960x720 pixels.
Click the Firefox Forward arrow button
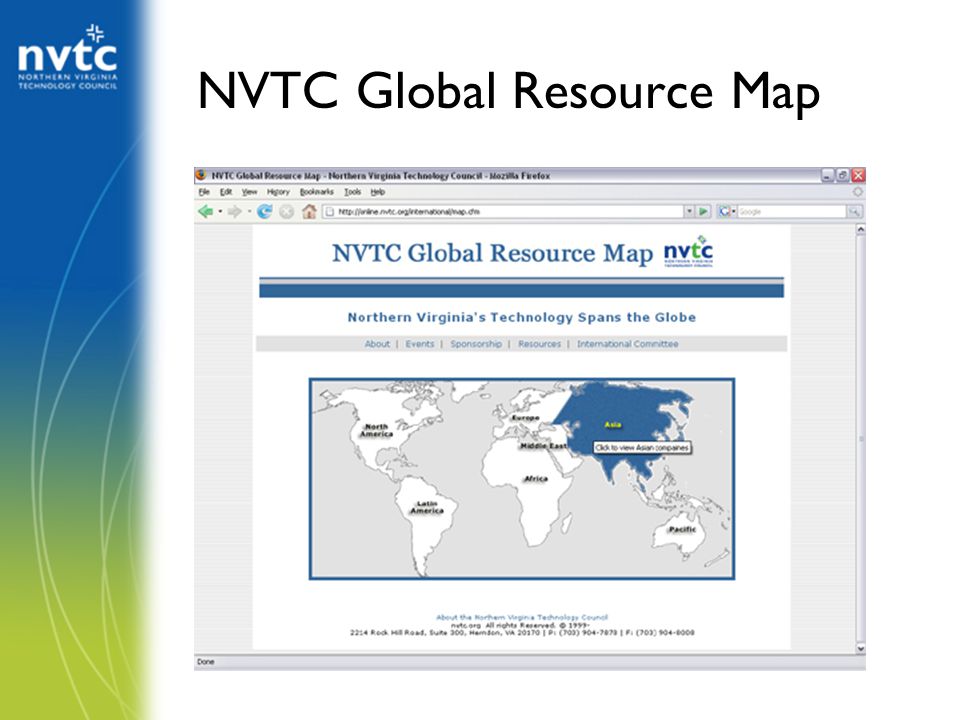pyautogui.click(x=234, y=212)
